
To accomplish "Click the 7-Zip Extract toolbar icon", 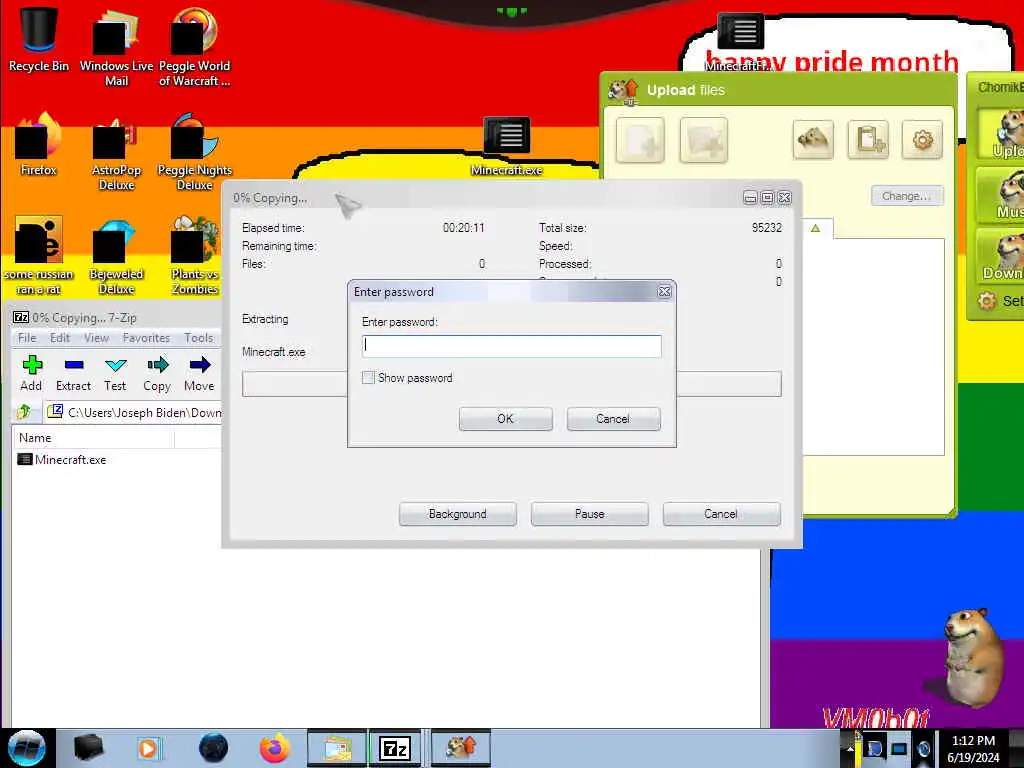I will click(x=73, y=373).
